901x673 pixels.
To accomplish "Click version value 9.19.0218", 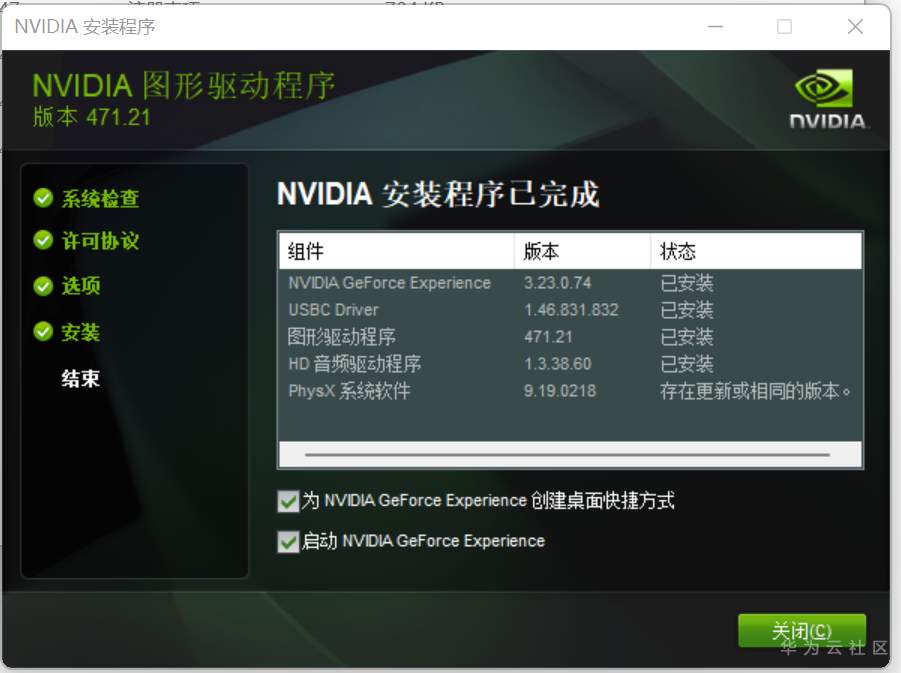I will 560,391.
